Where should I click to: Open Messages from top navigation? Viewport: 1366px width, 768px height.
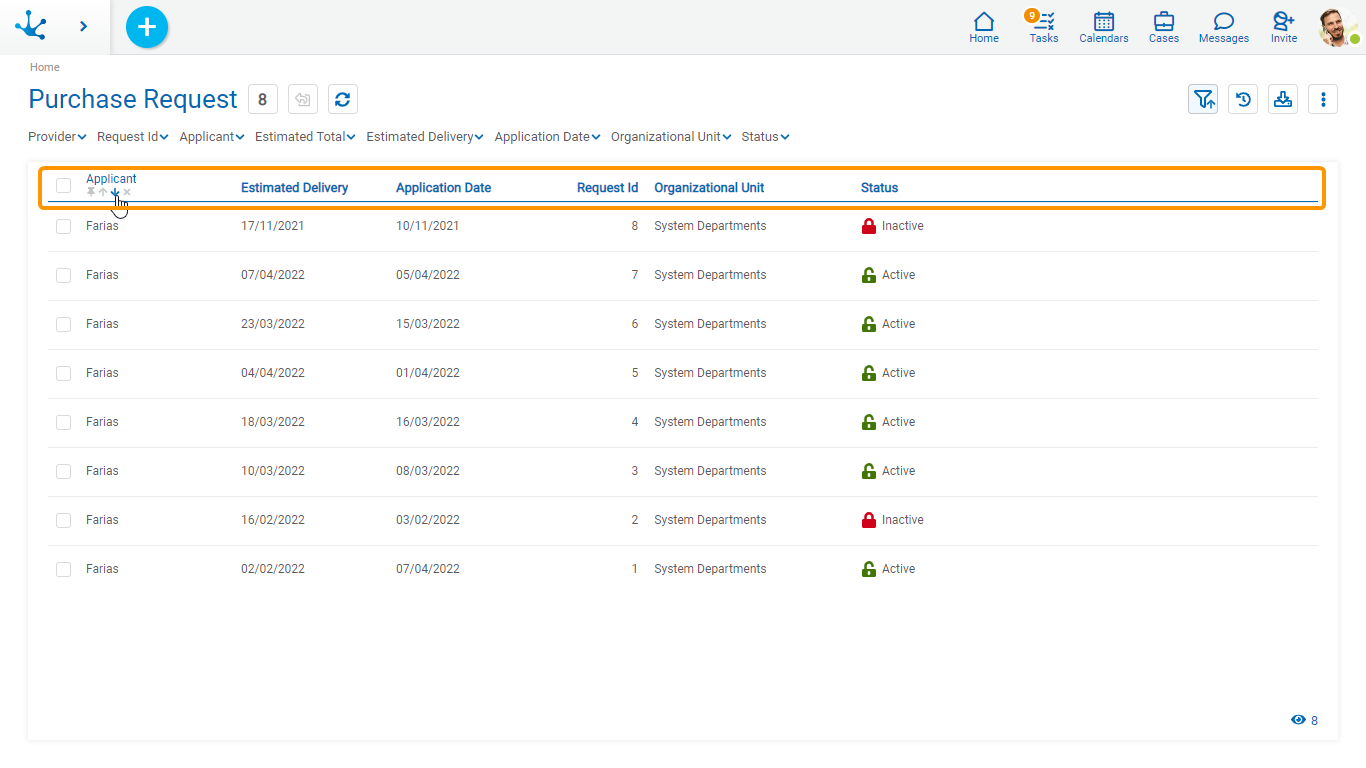pyautogui.click(x=1224, y=27)
